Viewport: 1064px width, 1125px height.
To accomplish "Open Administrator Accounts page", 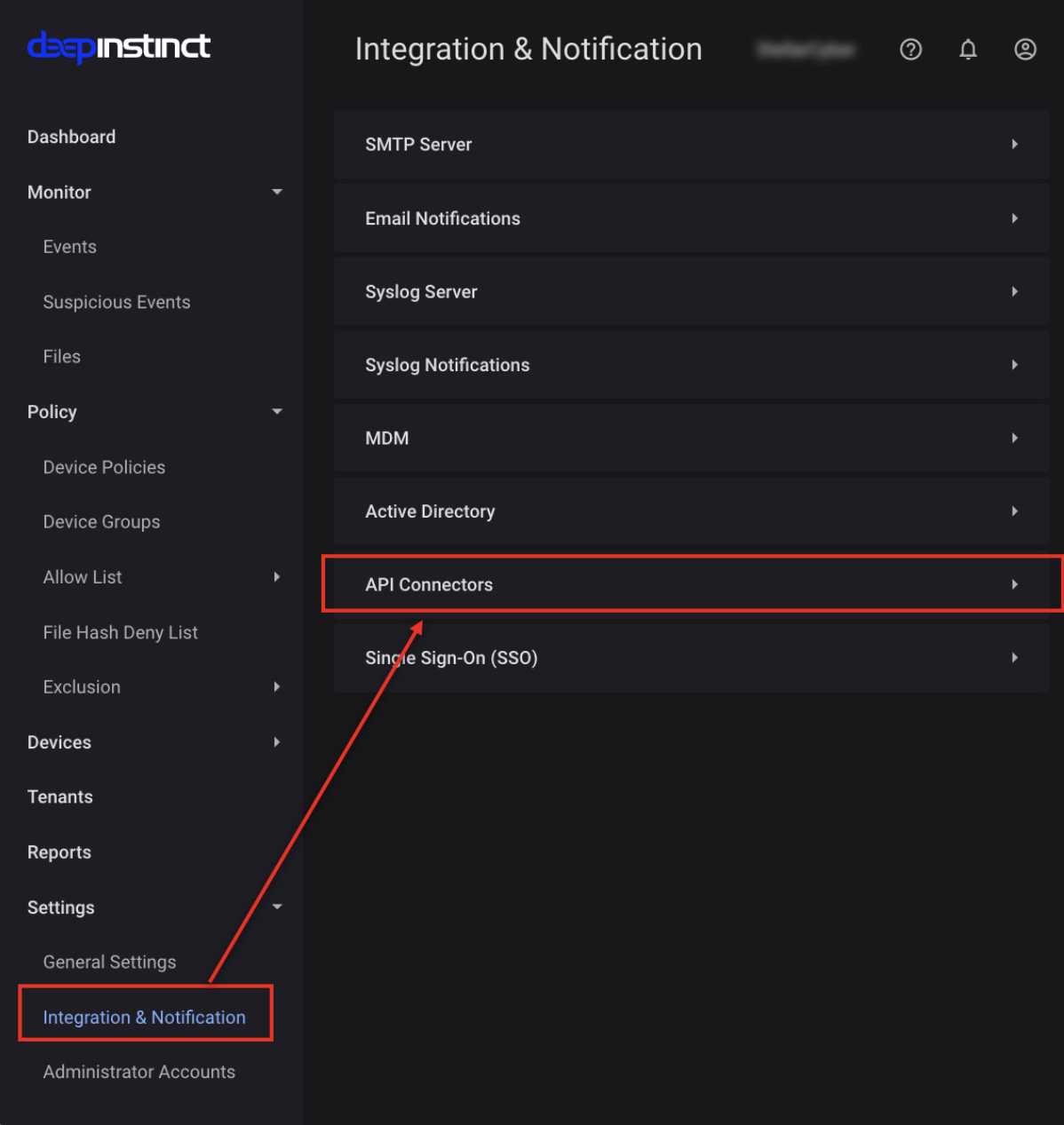I will (x=139, y=1072).
